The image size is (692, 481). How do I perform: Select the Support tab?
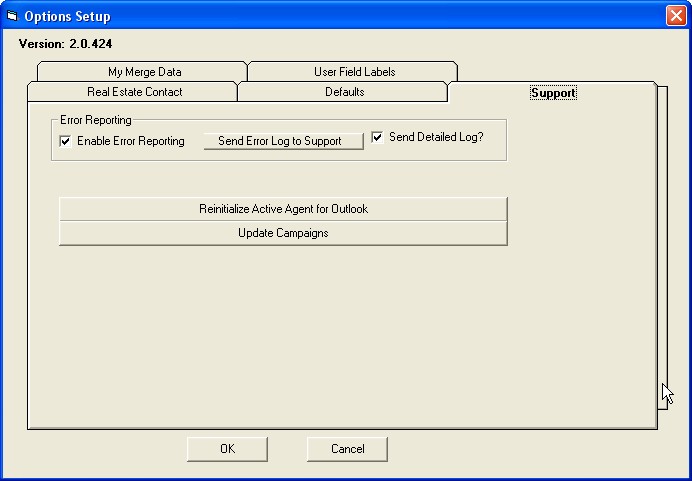coord(553,93)
